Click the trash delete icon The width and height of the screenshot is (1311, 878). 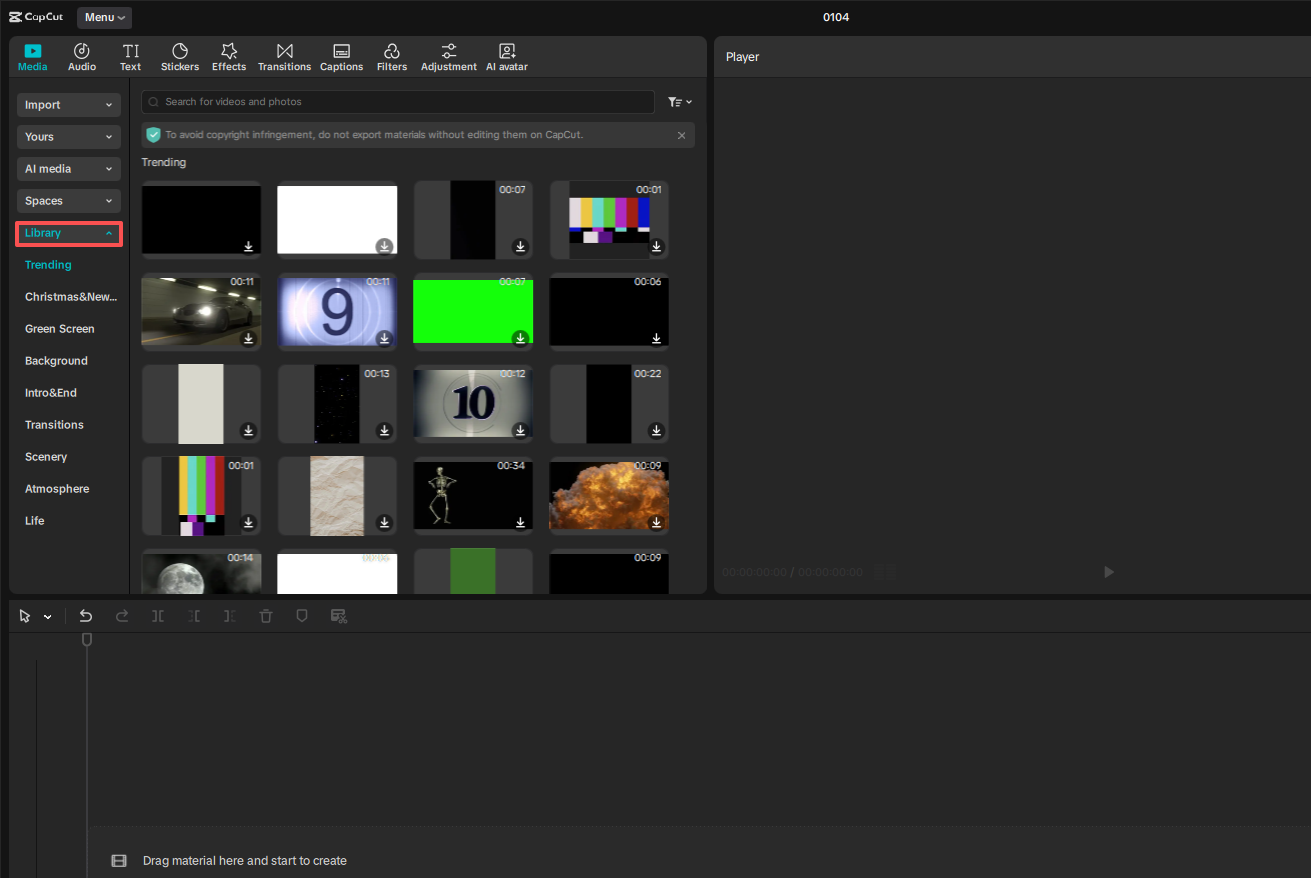(x=266, y=616)
